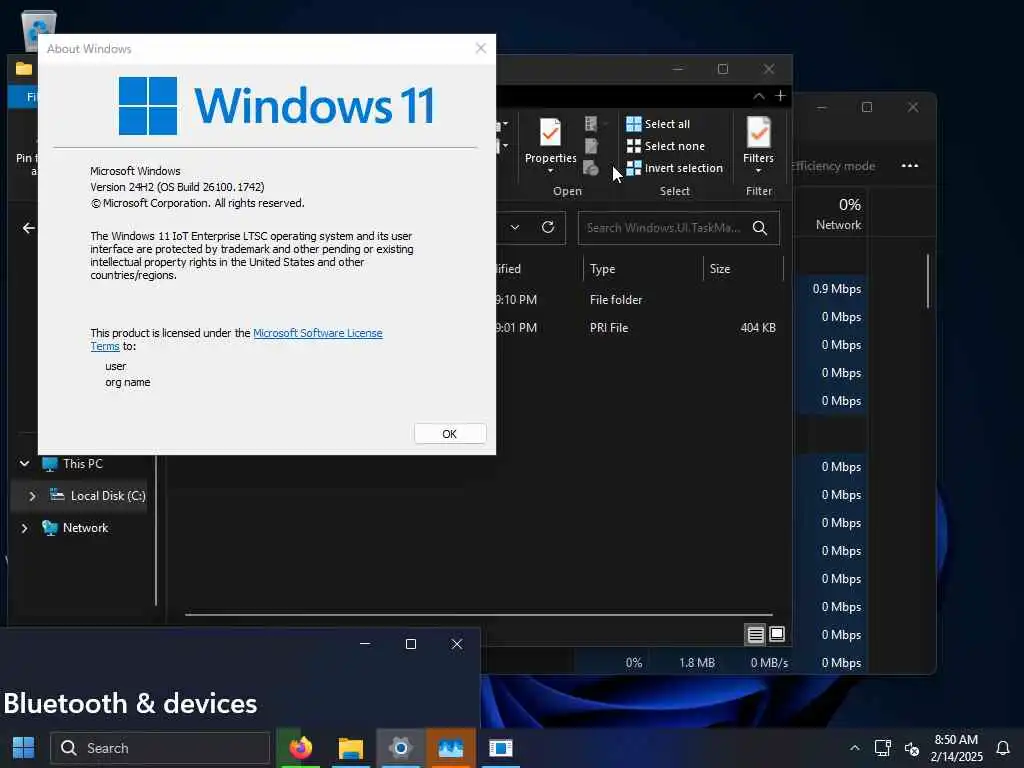
Task: Open Firefox from the taskbar
Action: pyautogui.click(x=300, y=748)
